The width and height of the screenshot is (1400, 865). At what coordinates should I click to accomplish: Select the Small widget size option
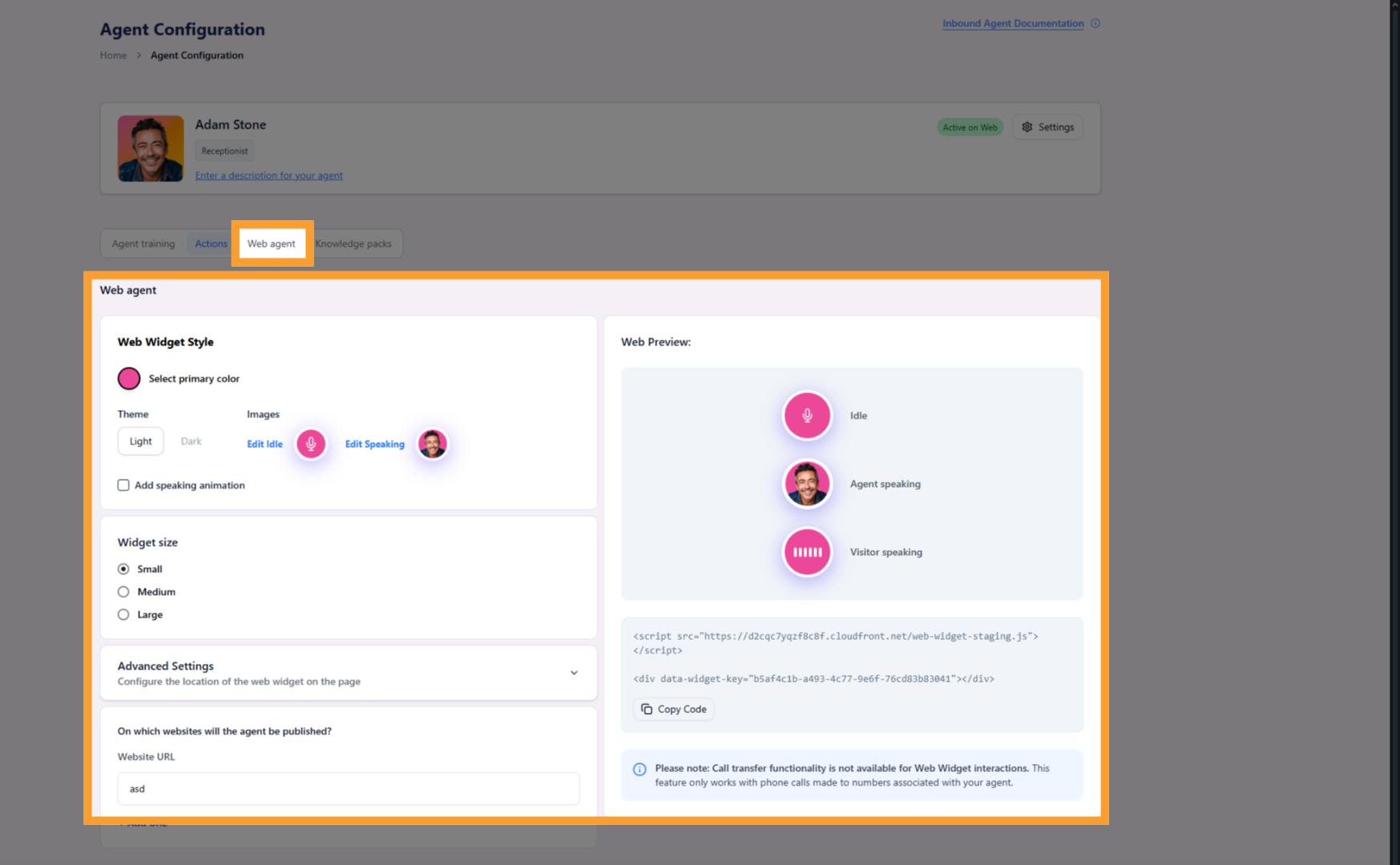(x=123, y=569)
